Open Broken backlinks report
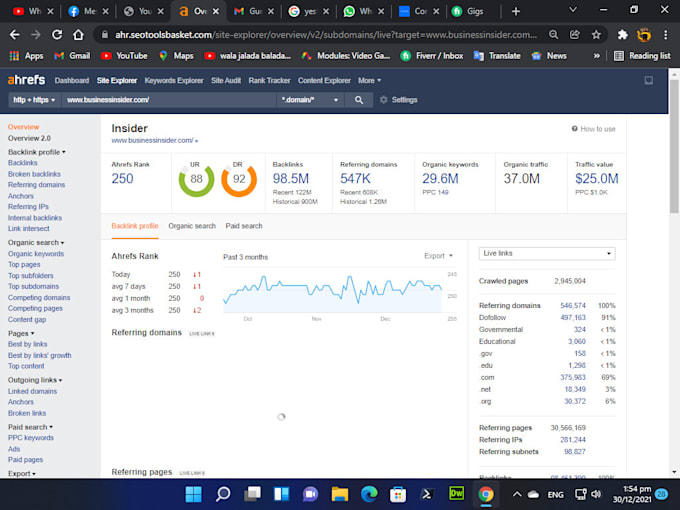 coord(34,174)
